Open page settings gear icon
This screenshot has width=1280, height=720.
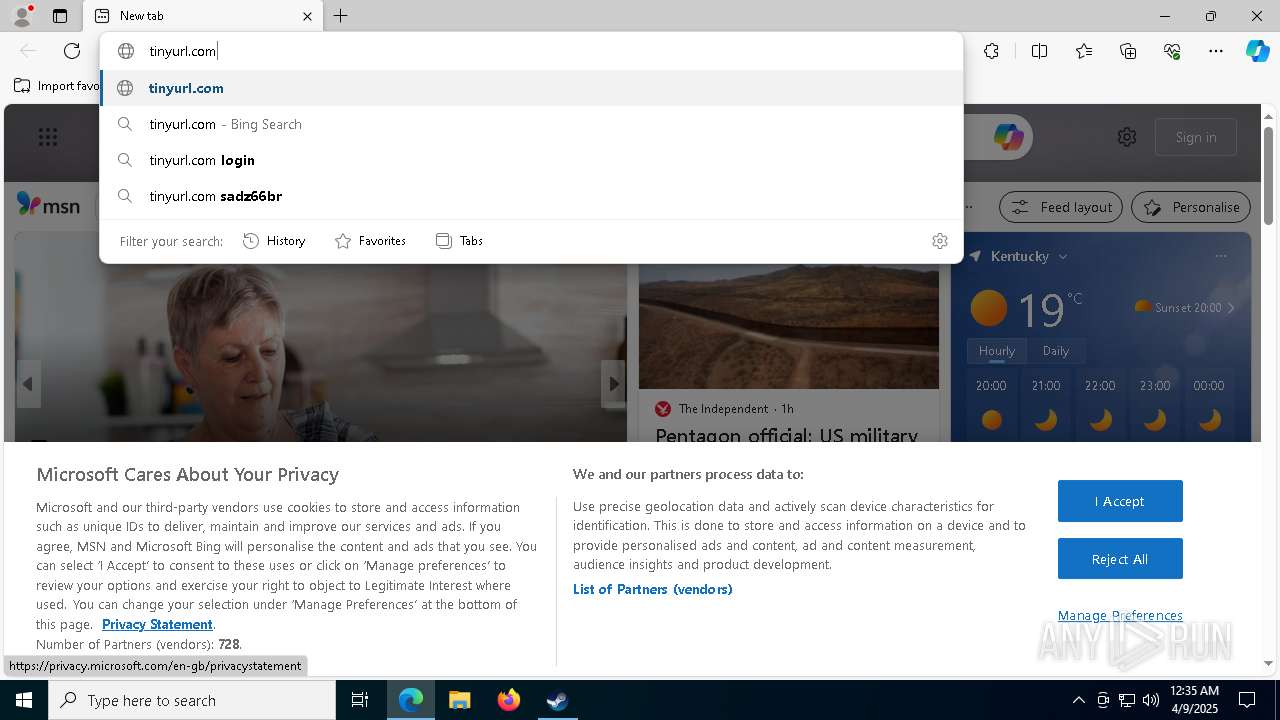point(1127,137)
